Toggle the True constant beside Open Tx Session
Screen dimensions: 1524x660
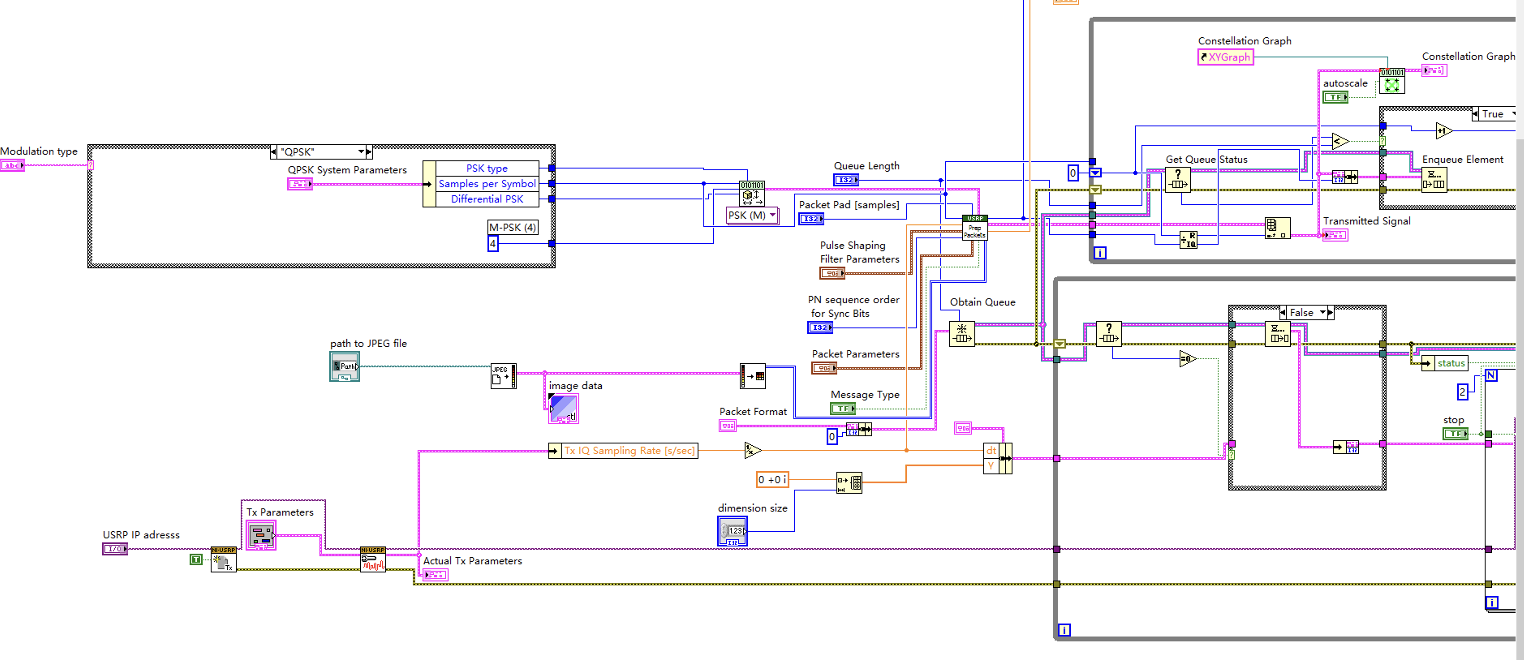[x=196, y=560]
